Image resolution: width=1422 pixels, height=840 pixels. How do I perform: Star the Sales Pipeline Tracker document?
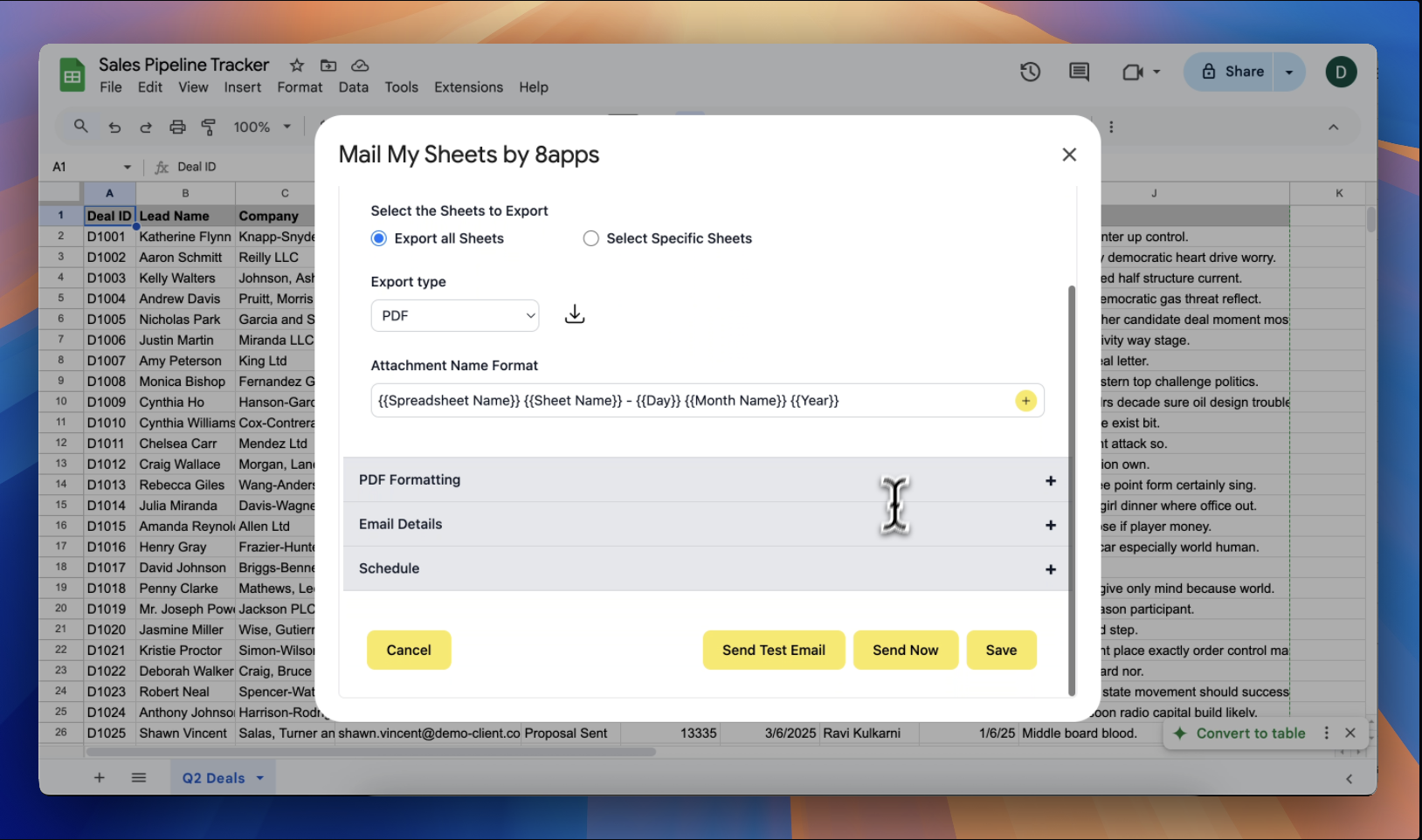tap(297, 65)
